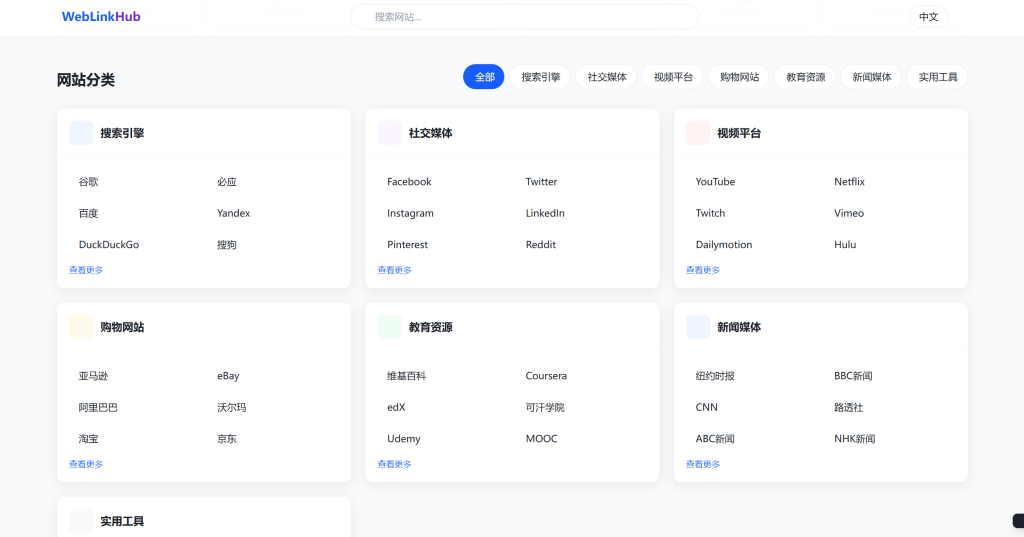Visit the LinkedIn link
This screenshot has height=537, width=1024.
click(545, 213)
